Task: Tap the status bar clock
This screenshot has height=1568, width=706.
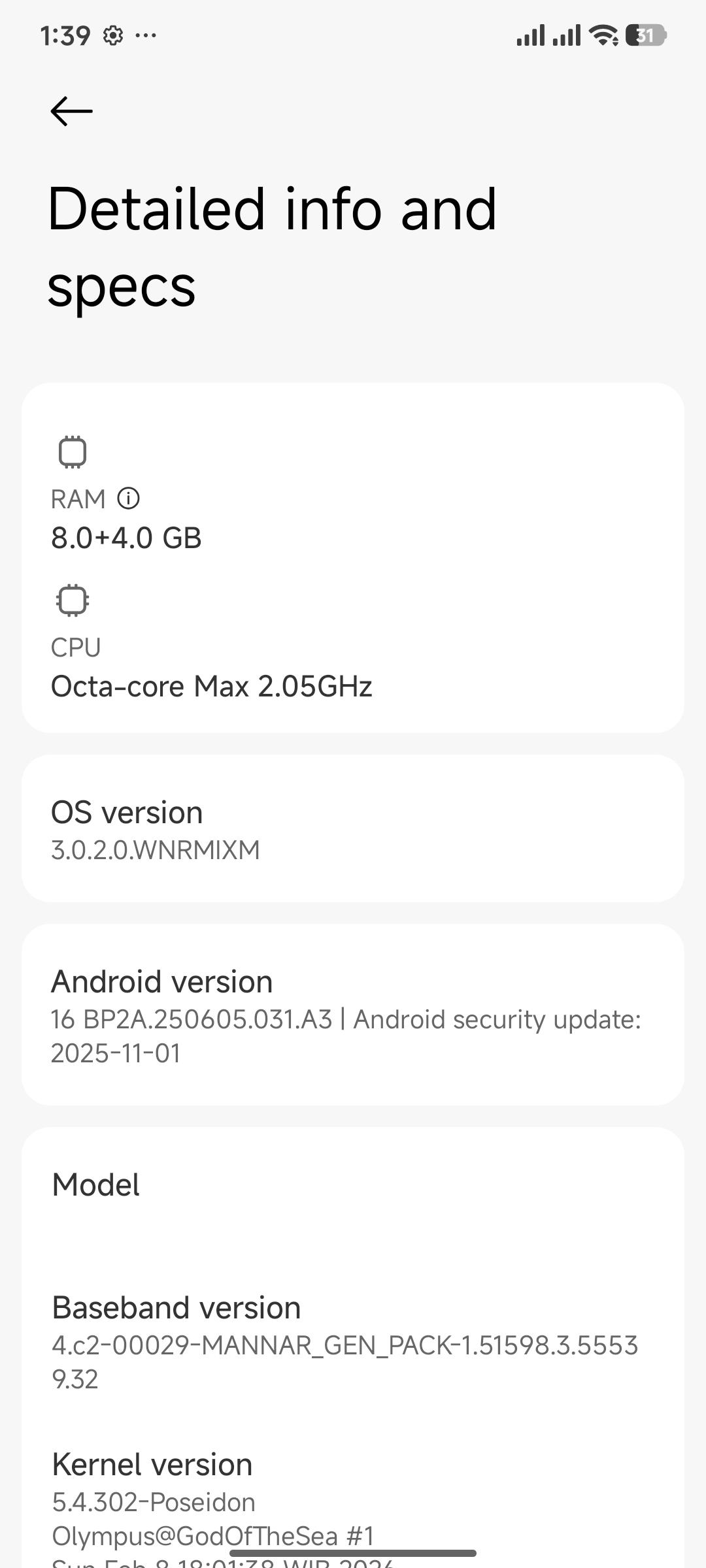Action: pyautogui.click(x=65, y=35)
